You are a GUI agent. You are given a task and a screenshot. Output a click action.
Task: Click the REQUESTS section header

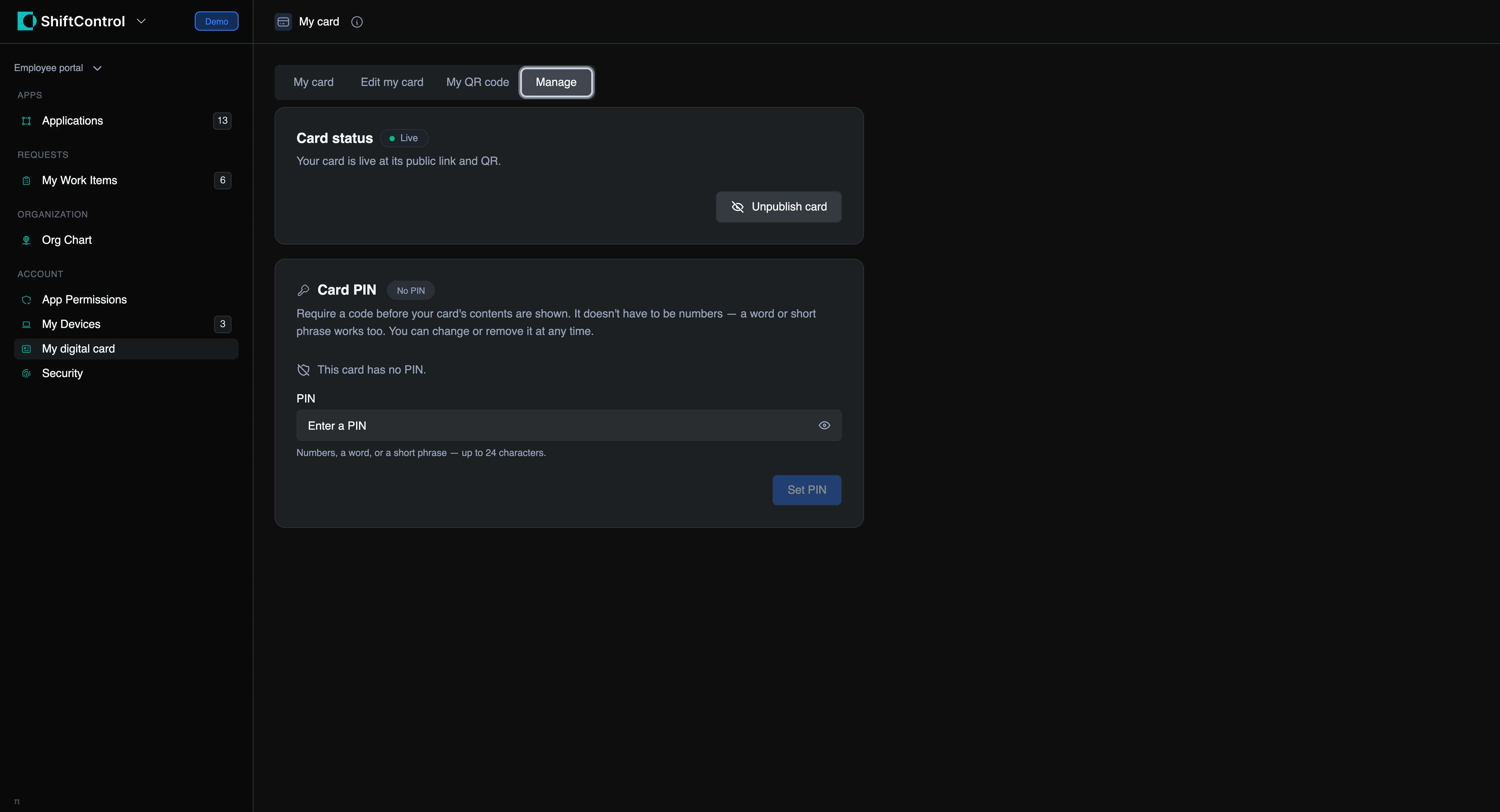click(43, 155)
